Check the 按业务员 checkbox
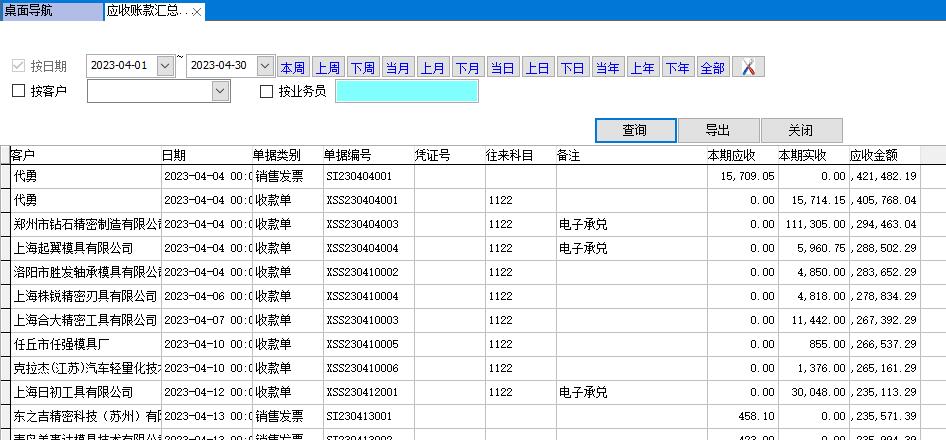 pos(266,92)
